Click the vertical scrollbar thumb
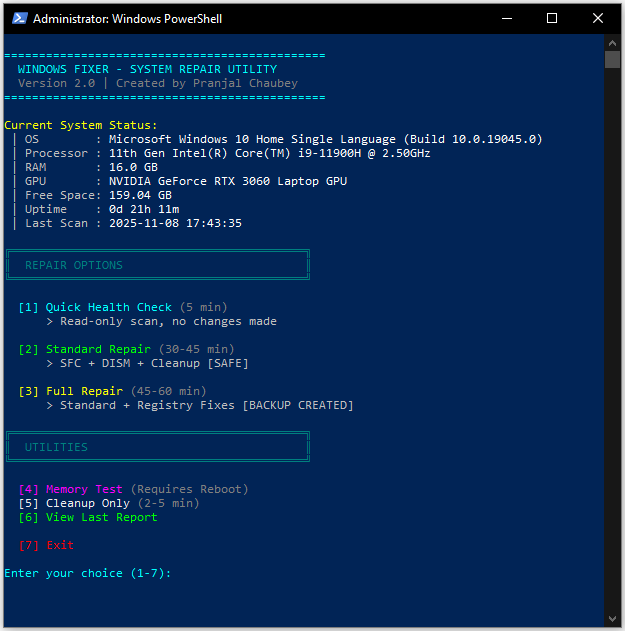 [612, 60]
